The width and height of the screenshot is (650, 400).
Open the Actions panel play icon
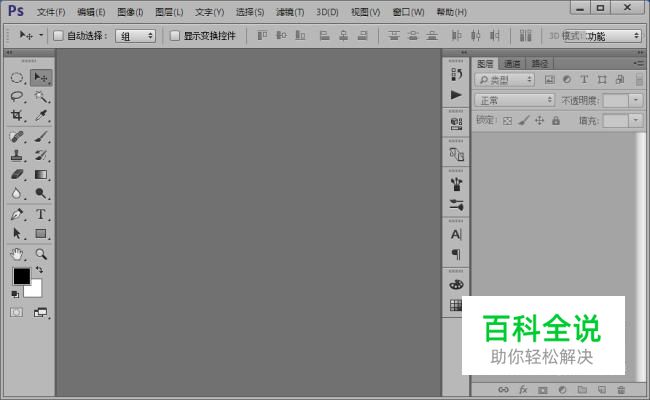[456, 95]
